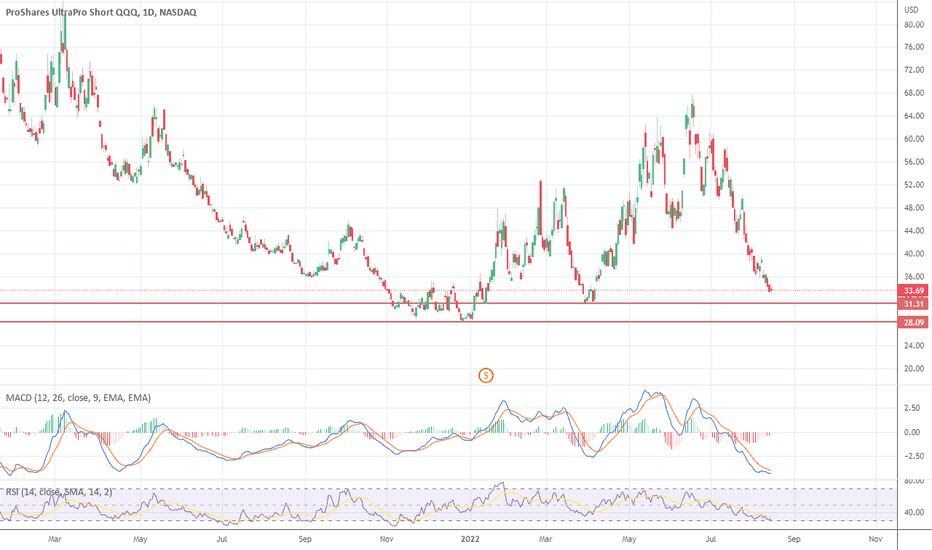Click the 40.00 RSI axis value
Viewport: 932px width, 550px height.
click(x=914, y=512)
